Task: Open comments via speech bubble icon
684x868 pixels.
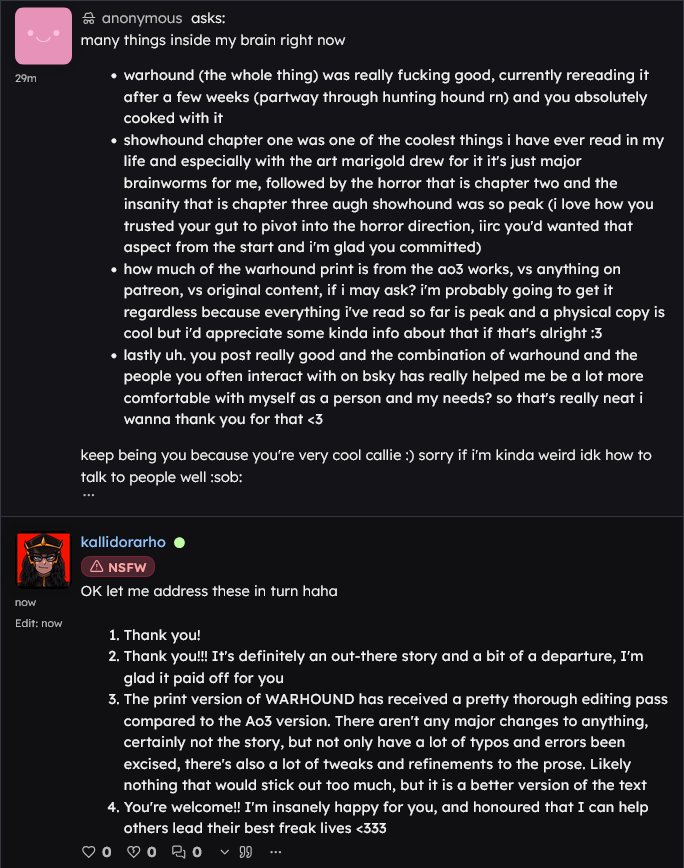Action: point(179,852)
